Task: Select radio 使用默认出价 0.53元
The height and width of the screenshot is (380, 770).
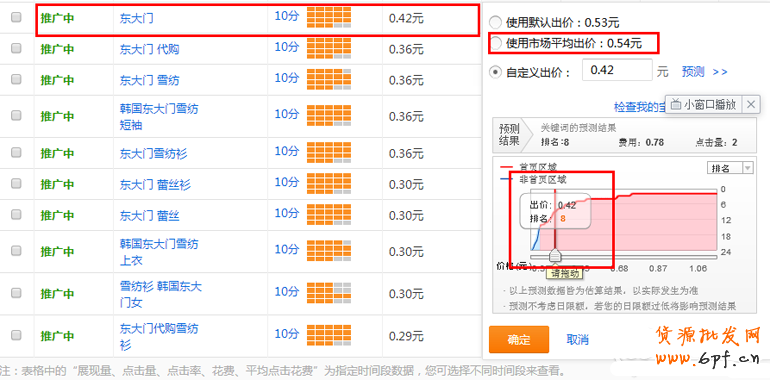Action: (x=496, y=23)
